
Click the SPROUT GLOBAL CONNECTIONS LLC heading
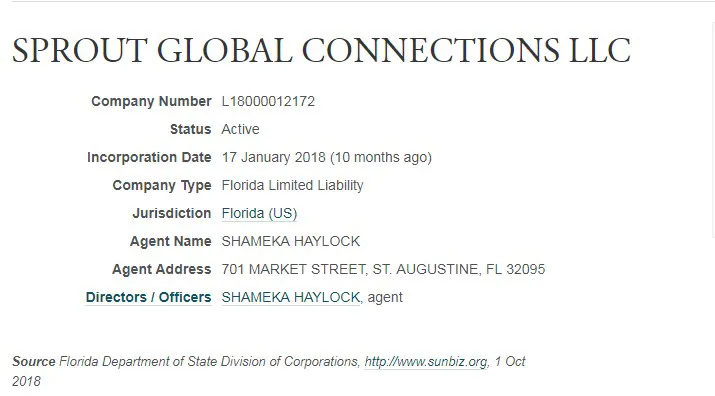coord(321,50)
